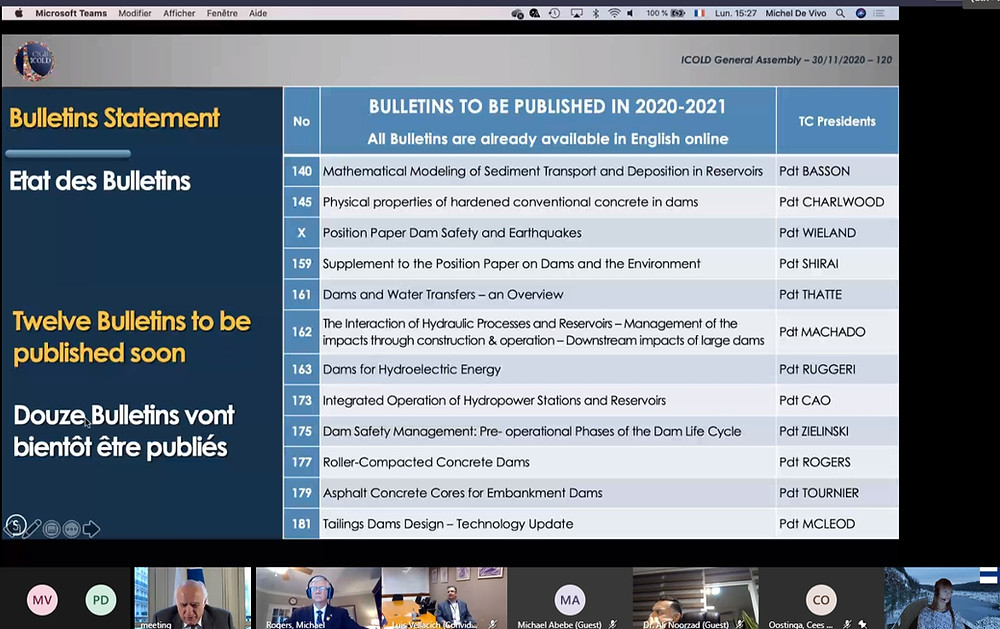Image resolution: width=1000 pixels, height=629 pixels.
Task: Open the Fenêtre menu
Action: (222, 13)
